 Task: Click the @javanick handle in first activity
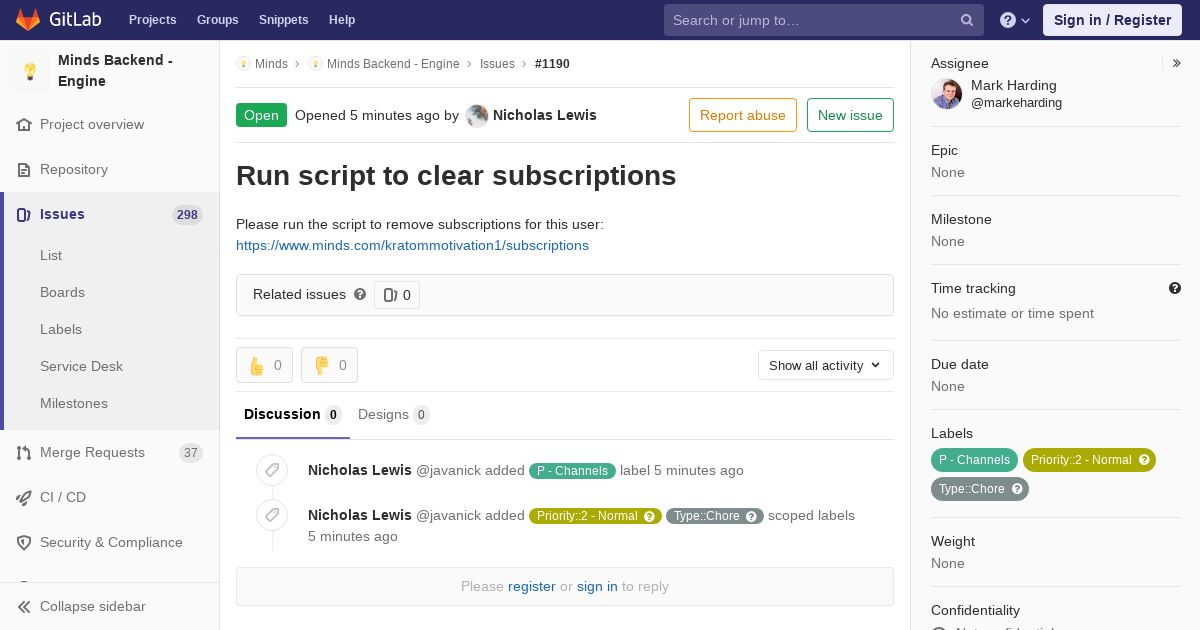[448, 471]
